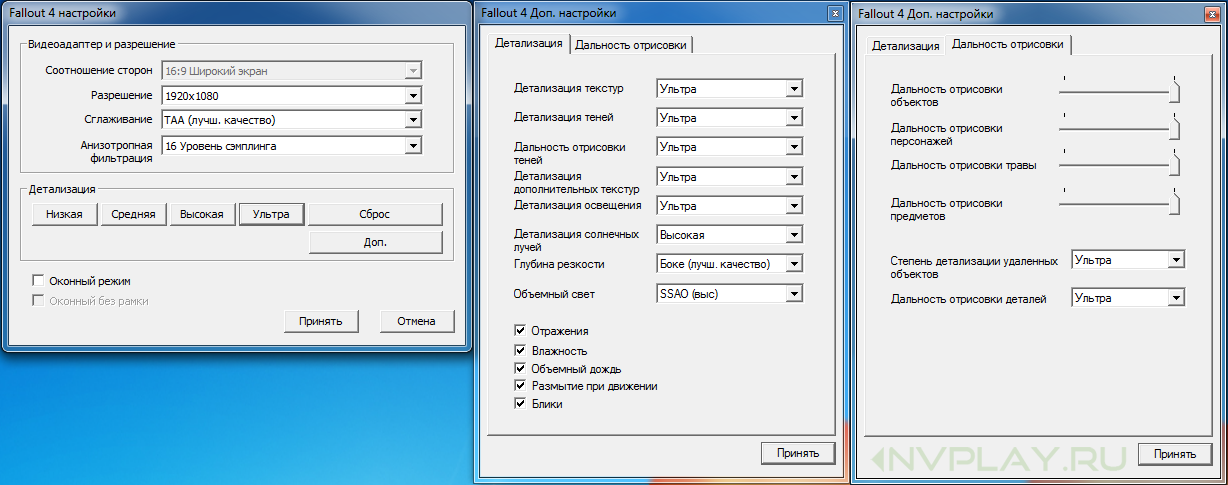Click Принять in the right window
The image size is (1228, 485).
(1174, 454)
